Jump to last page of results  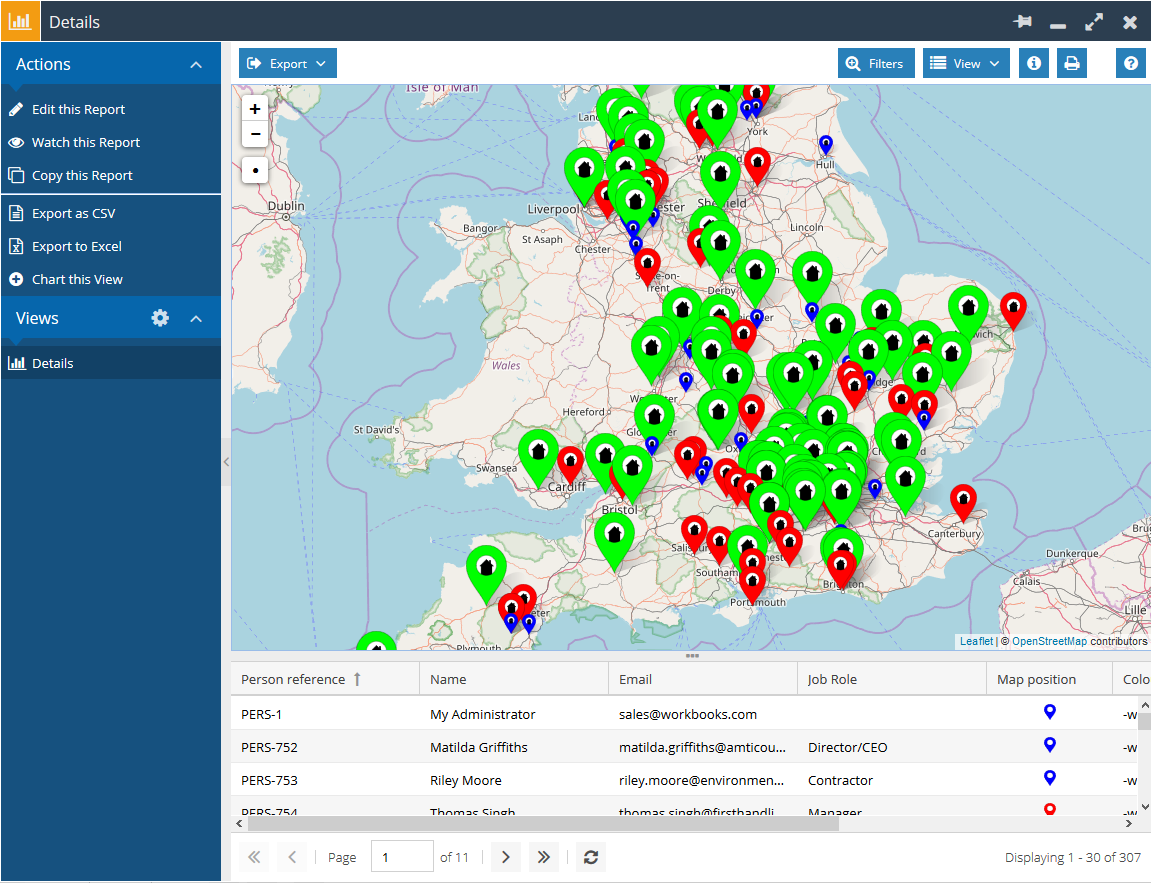click(543, 857)
